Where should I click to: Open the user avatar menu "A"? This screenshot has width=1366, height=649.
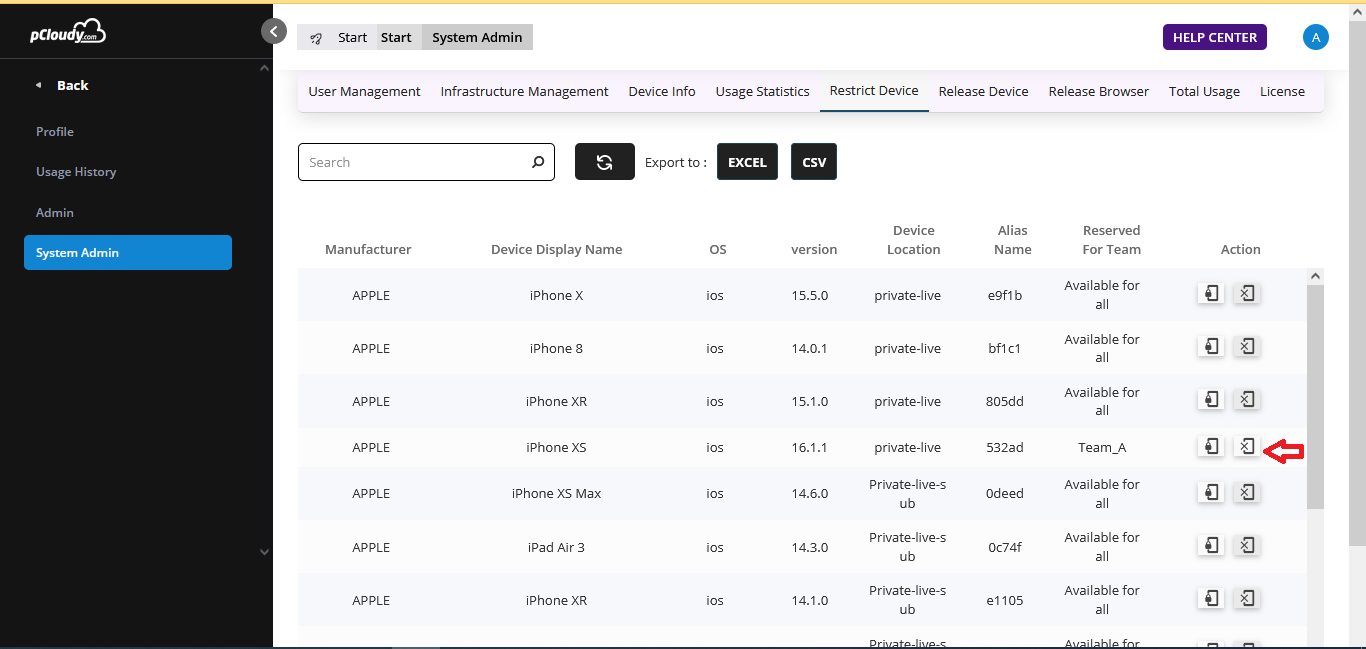point(1315,37)
